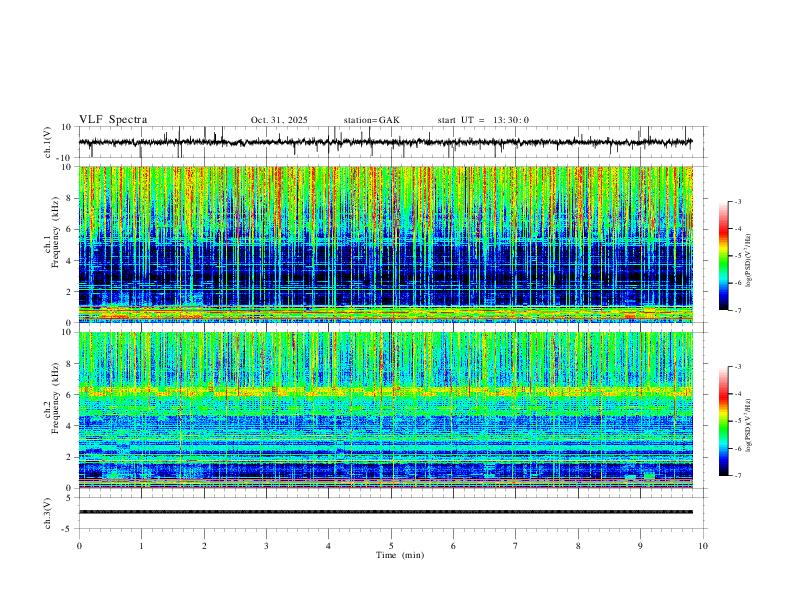This screenshot has width=792, height=612.
Task: Click the "VLF Spectra" plot title
Action: pyautogui.click(x=113, y=120)
